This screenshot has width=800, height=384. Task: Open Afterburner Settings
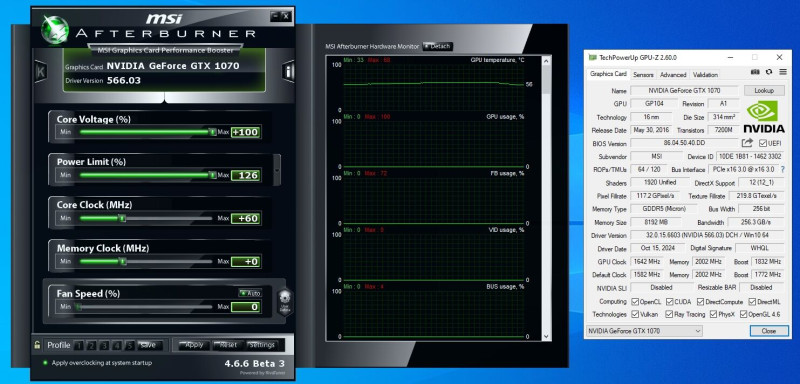click(262, 345)
